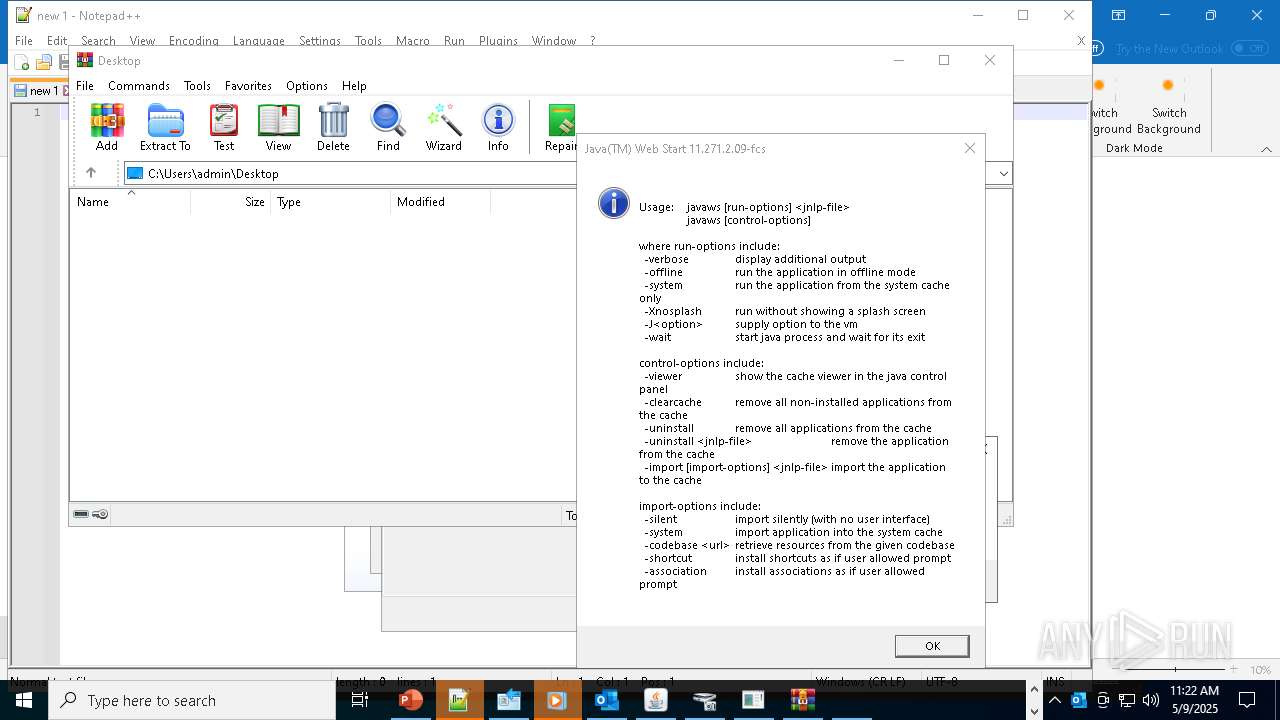The height and width of the screenshot is (720, 1280).
Task: Open Outlook from the taskbar
Action: coord(606,700)
